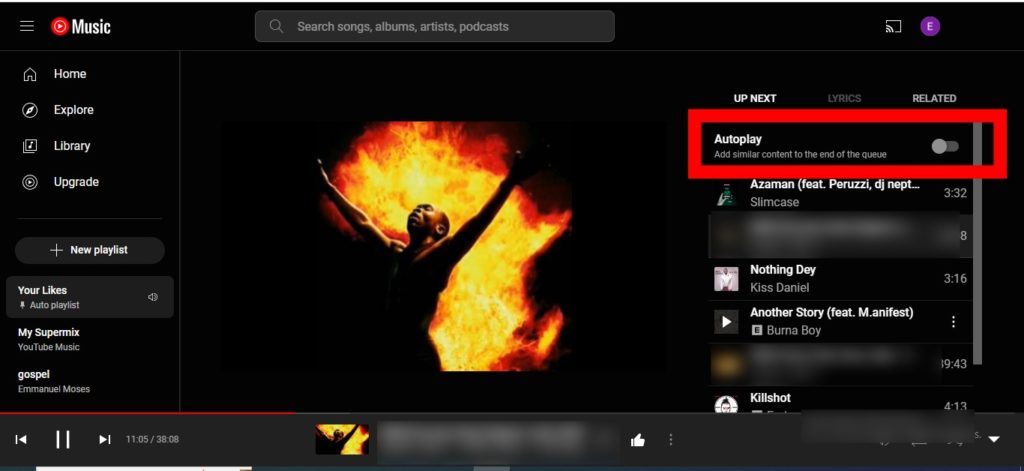Pause the current song
The height and width of the screenshot is (471, 1024).
[x=63, y=439]
